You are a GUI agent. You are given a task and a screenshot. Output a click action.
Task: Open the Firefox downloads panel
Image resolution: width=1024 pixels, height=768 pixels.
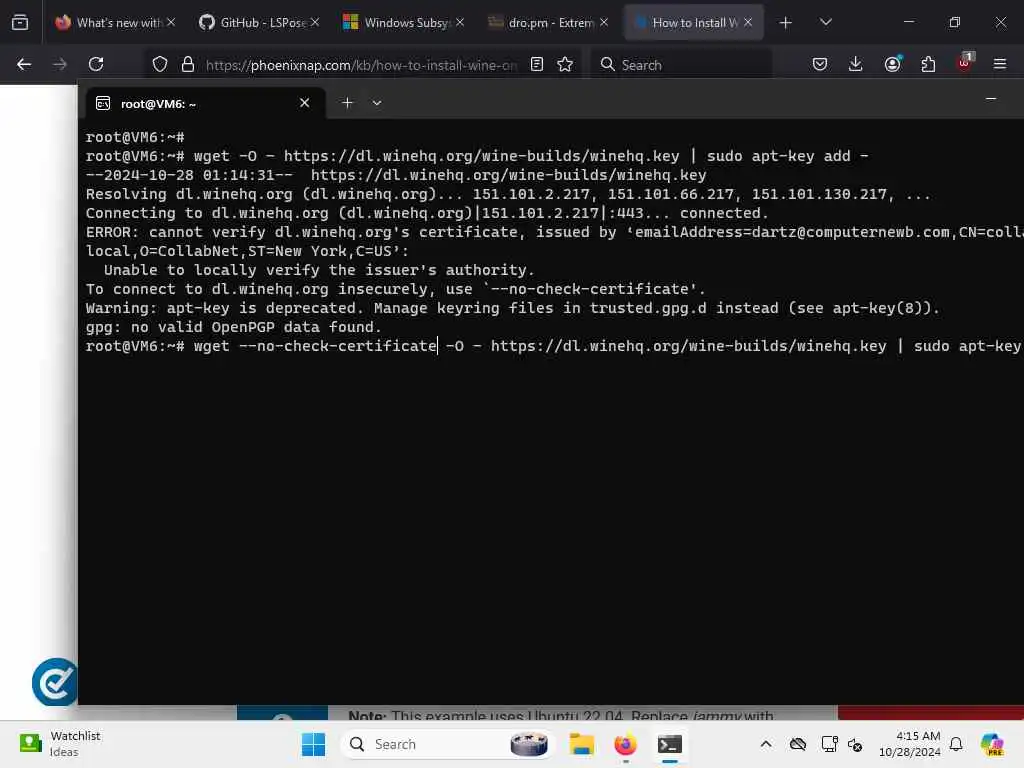pyautogui.click(x=856, y=64)
